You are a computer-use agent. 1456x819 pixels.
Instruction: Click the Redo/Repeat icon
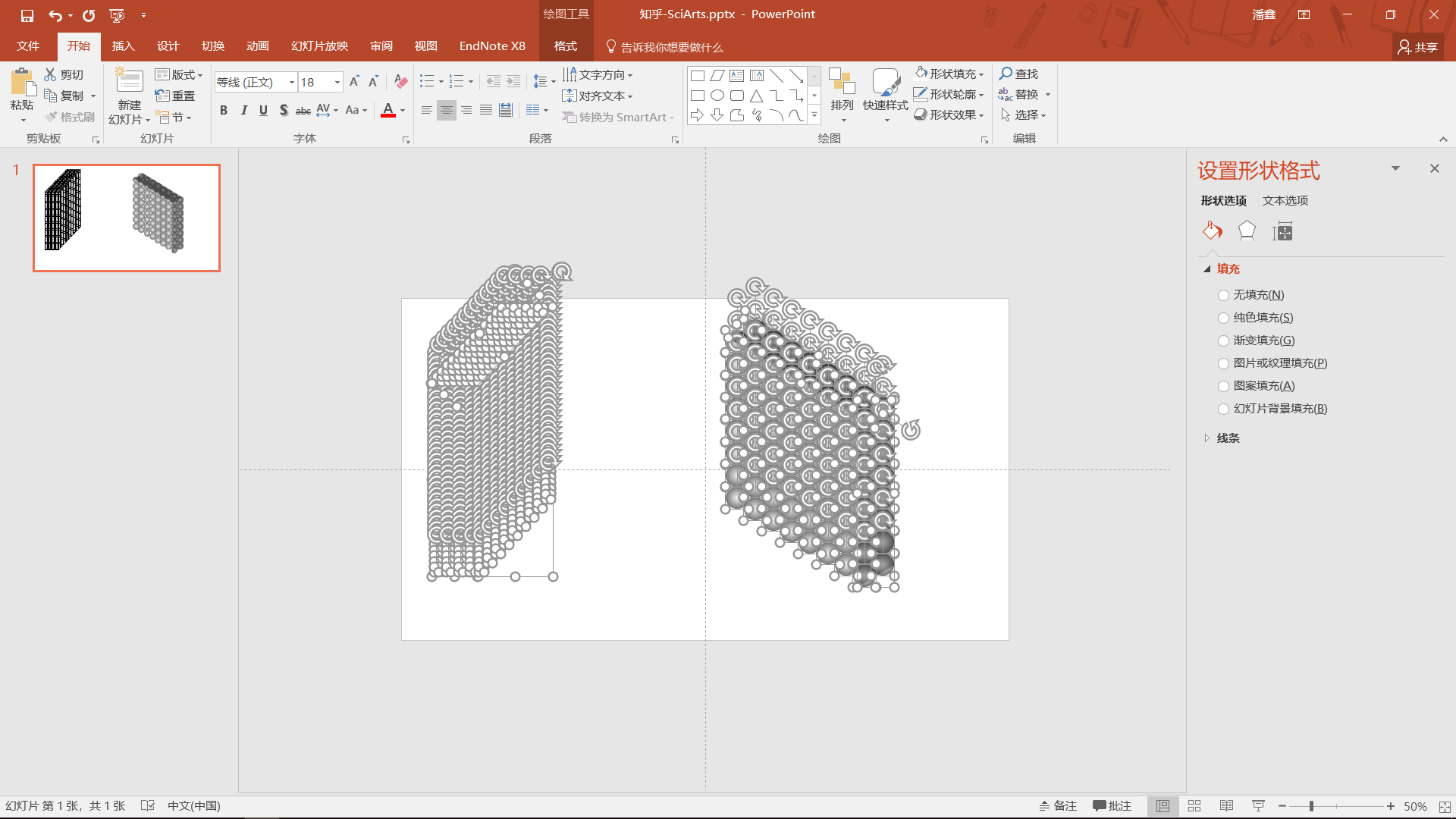pyautogui.click(x=89, y=15)
